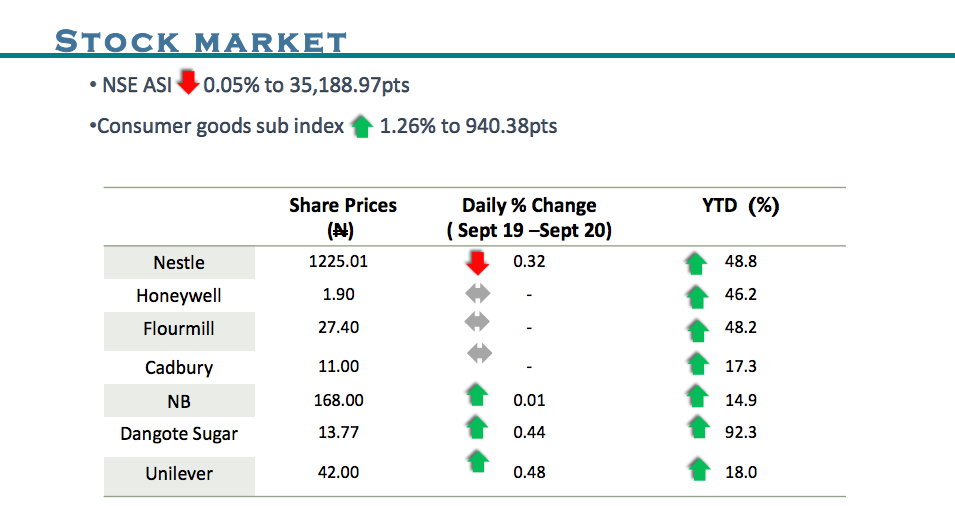Click the red down arrow beside NSE ASI
This screenshot has height=506, width=955.
click(x=188, y=83)
